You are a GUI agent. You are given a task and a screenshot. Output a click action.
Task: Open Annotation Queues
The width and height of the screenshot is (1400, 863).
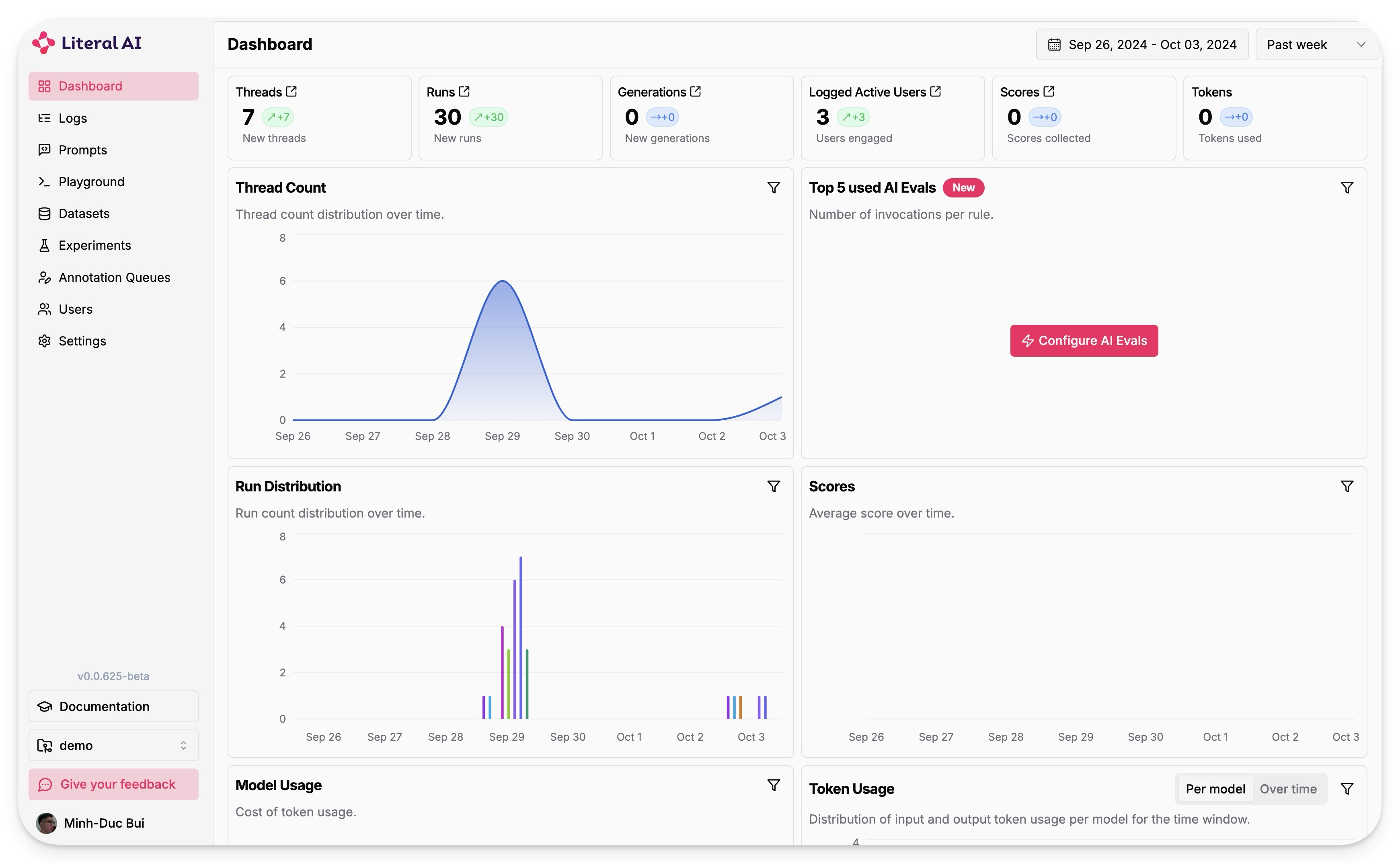113,277
